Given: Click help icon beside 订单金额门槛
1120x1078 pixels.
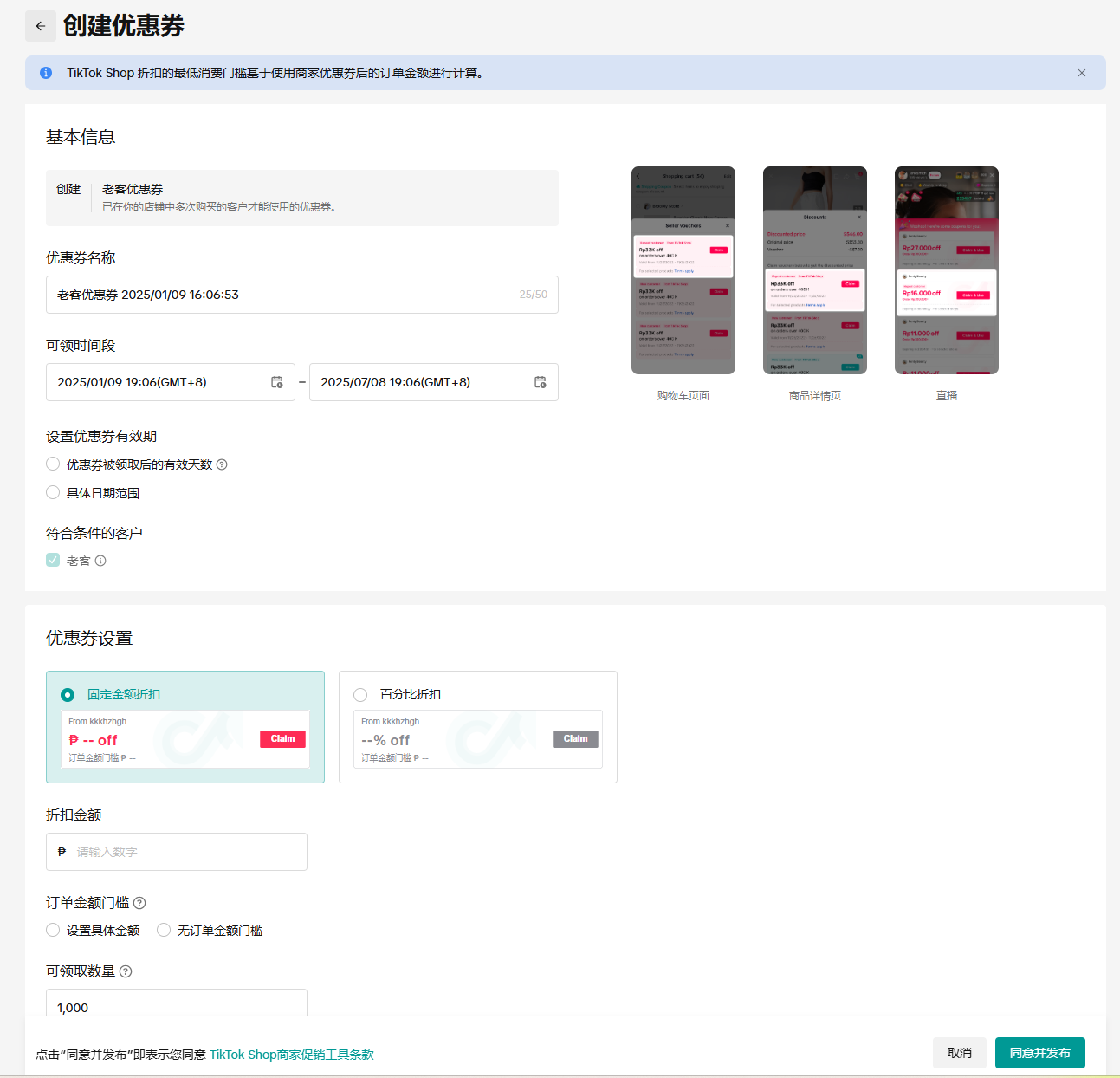Looking at the screenshot, I should pos(139,903).
